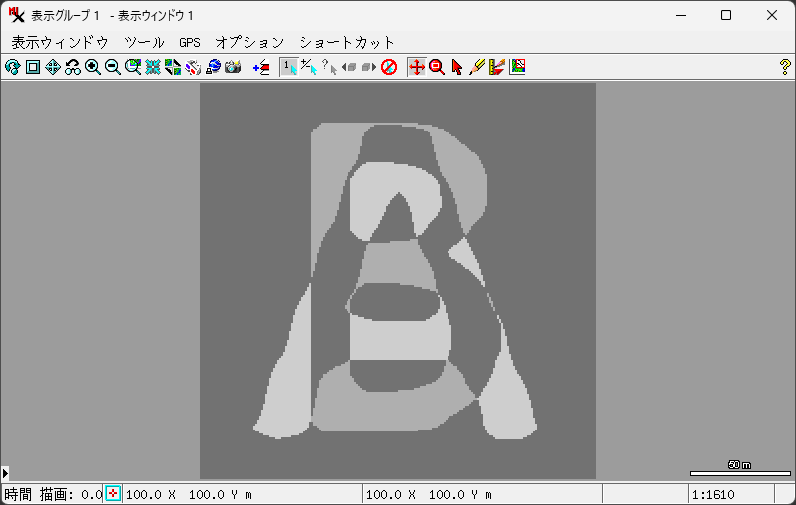The width and height of the screenshot is (796, 505).
Task: Click the red cross icon in status bar
Action: click(113, 494)
